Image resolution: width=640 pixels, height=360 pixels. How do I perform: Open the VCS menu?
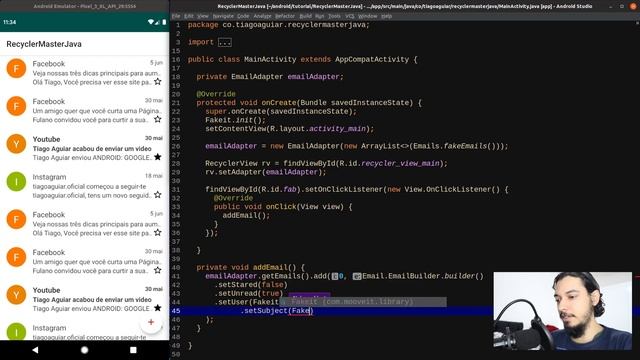350,16
